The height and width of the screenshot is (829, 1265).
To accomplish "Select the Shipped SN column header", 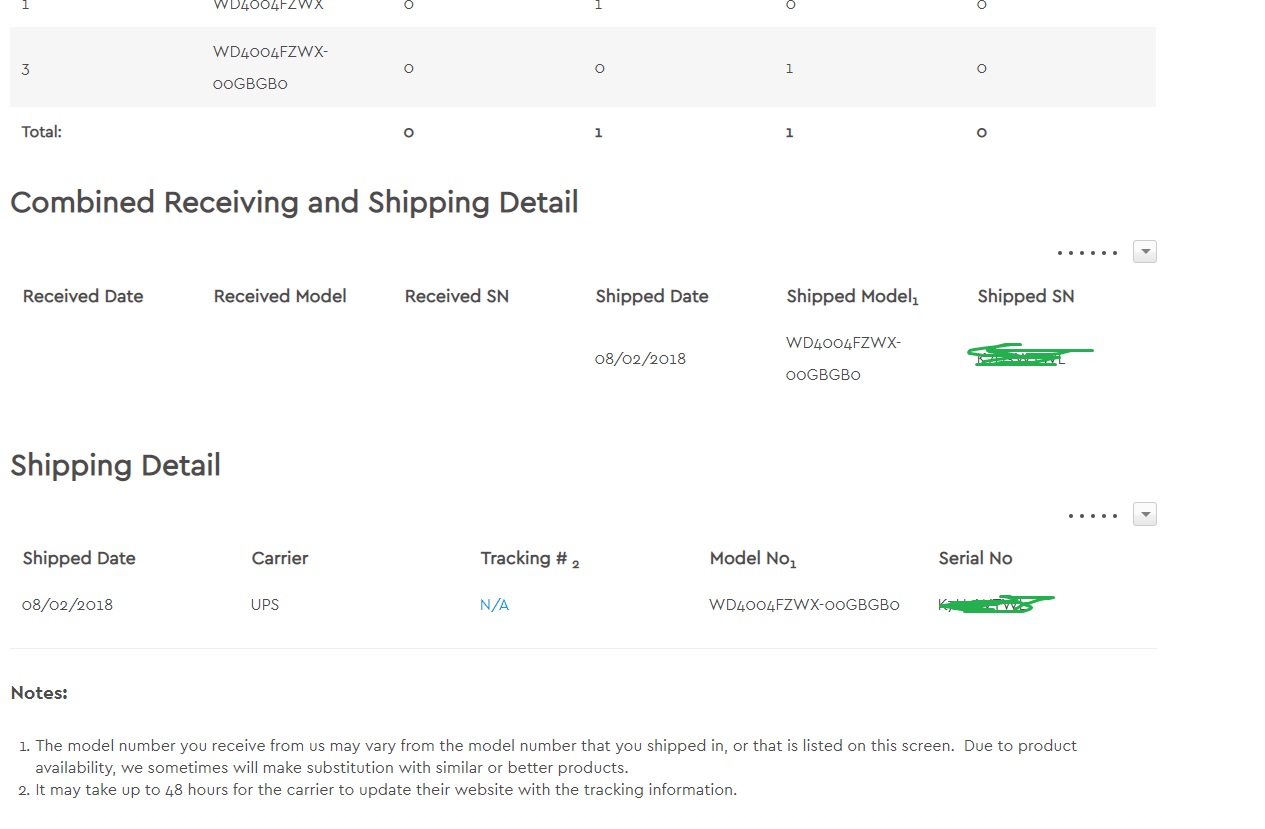I will (1026, 296).
